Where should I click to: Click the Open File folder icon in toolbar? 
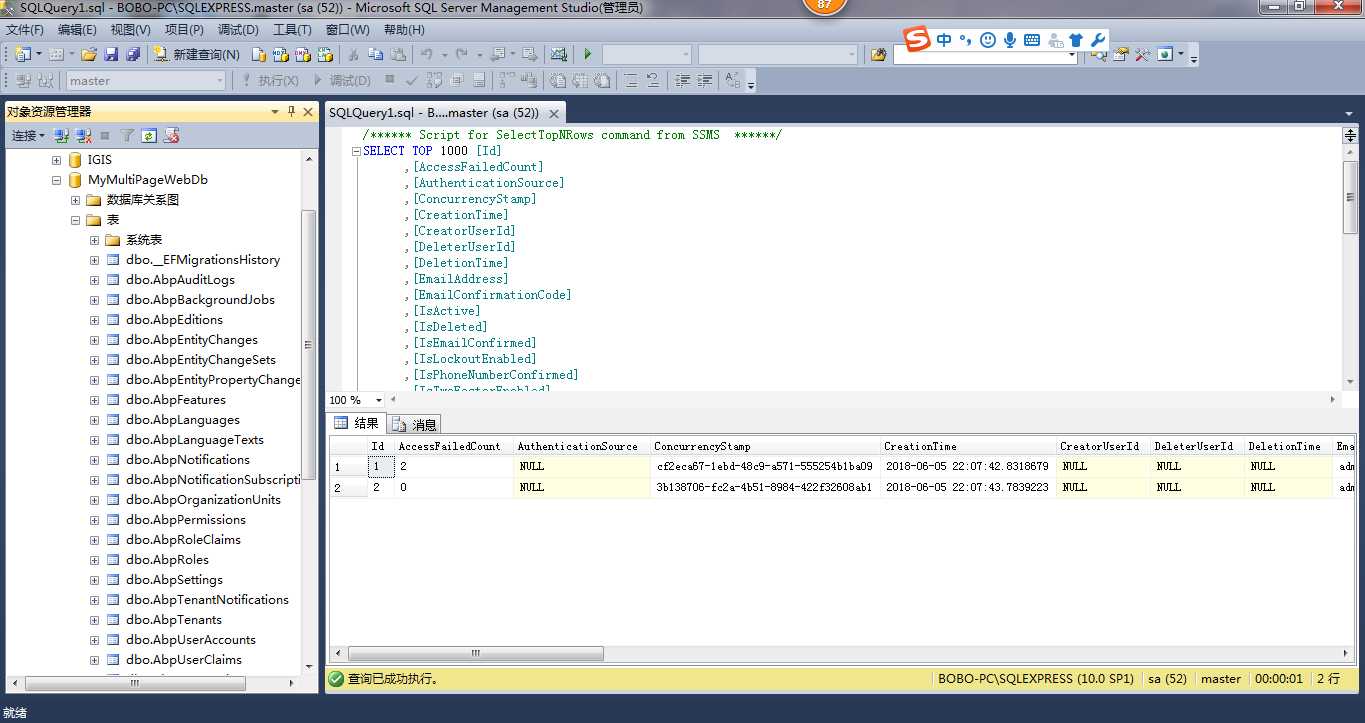89,54
